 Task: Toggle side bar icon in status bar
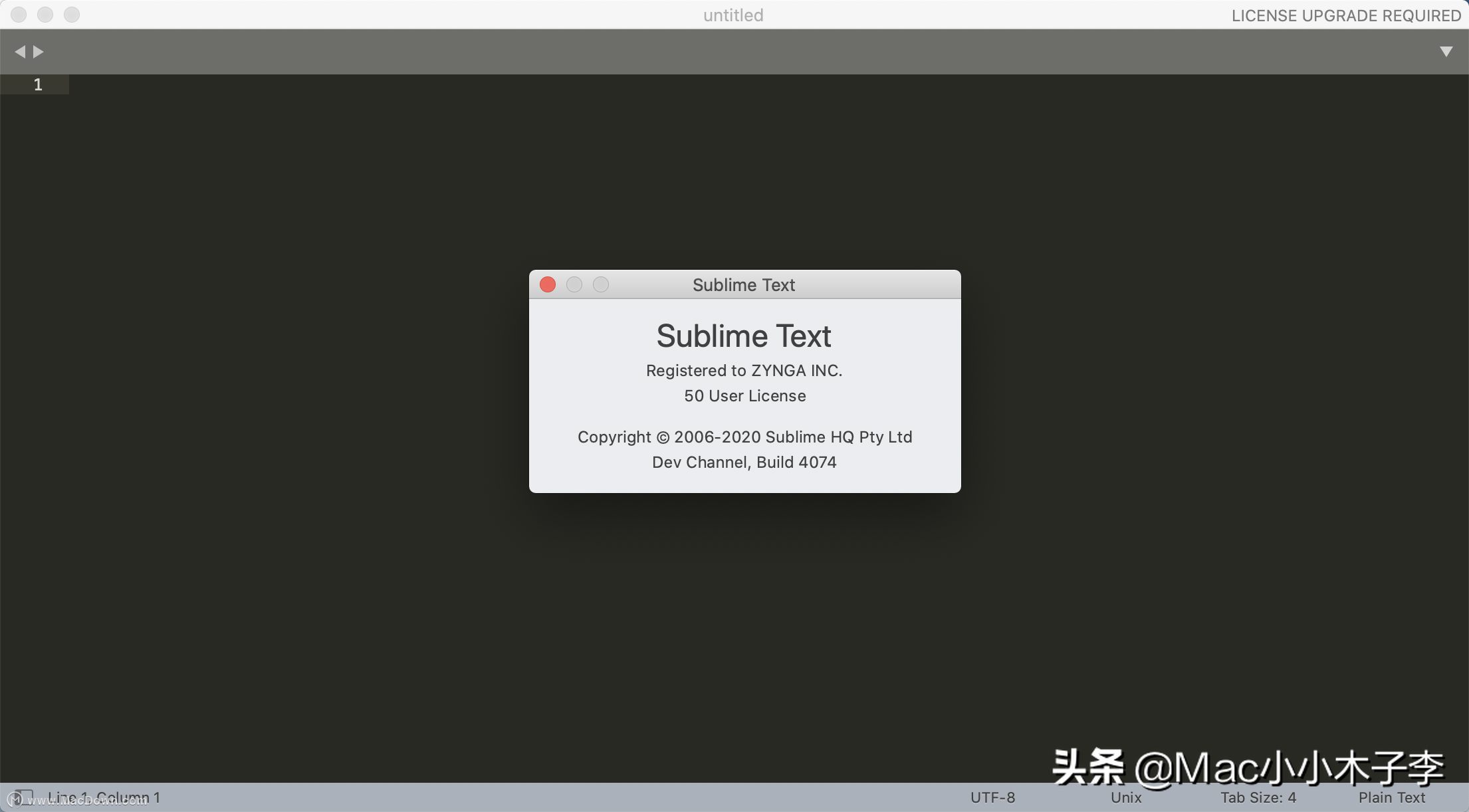point(23,797)
